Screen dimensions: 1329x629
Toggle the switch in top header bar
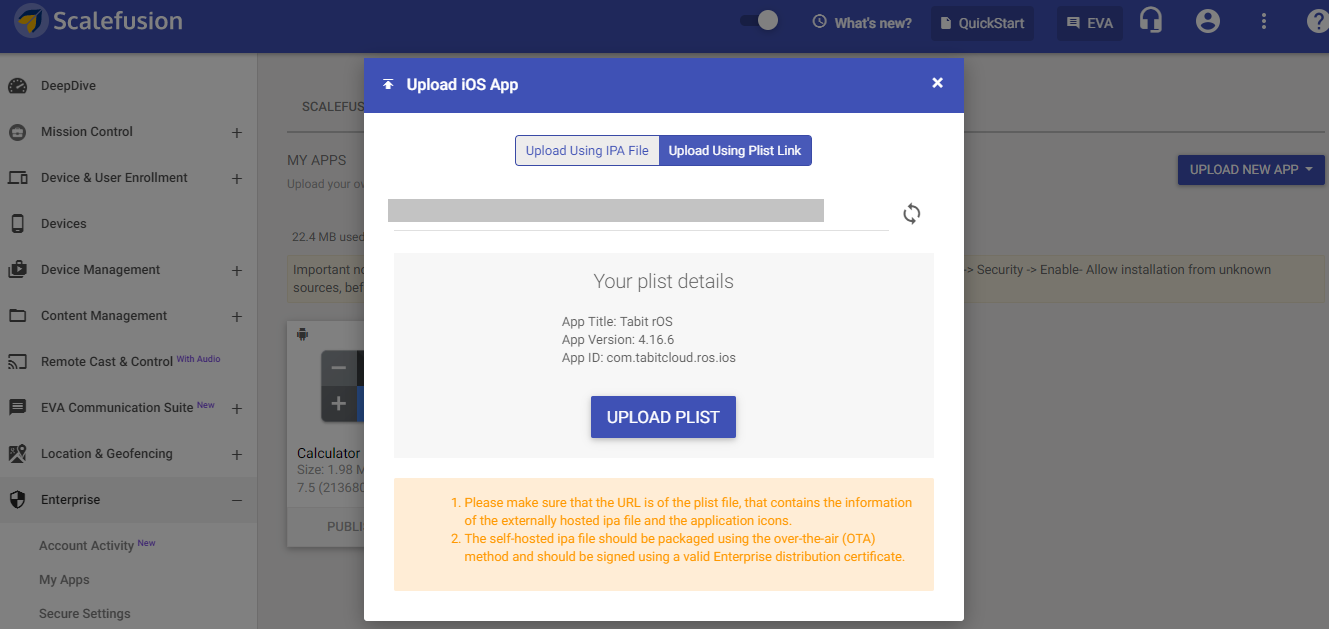(759, 21)
